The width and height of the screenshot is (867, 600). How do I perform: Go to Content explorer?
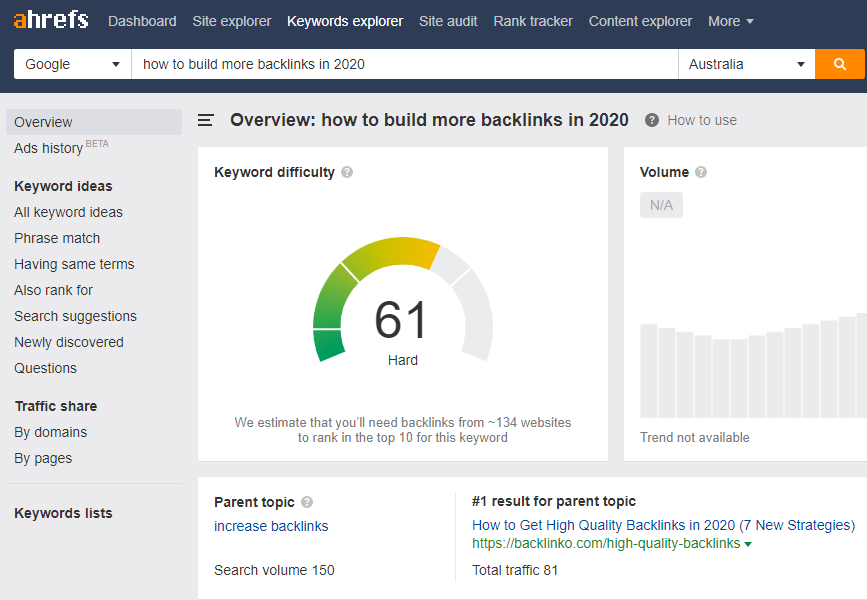click(x=640, y=21)
